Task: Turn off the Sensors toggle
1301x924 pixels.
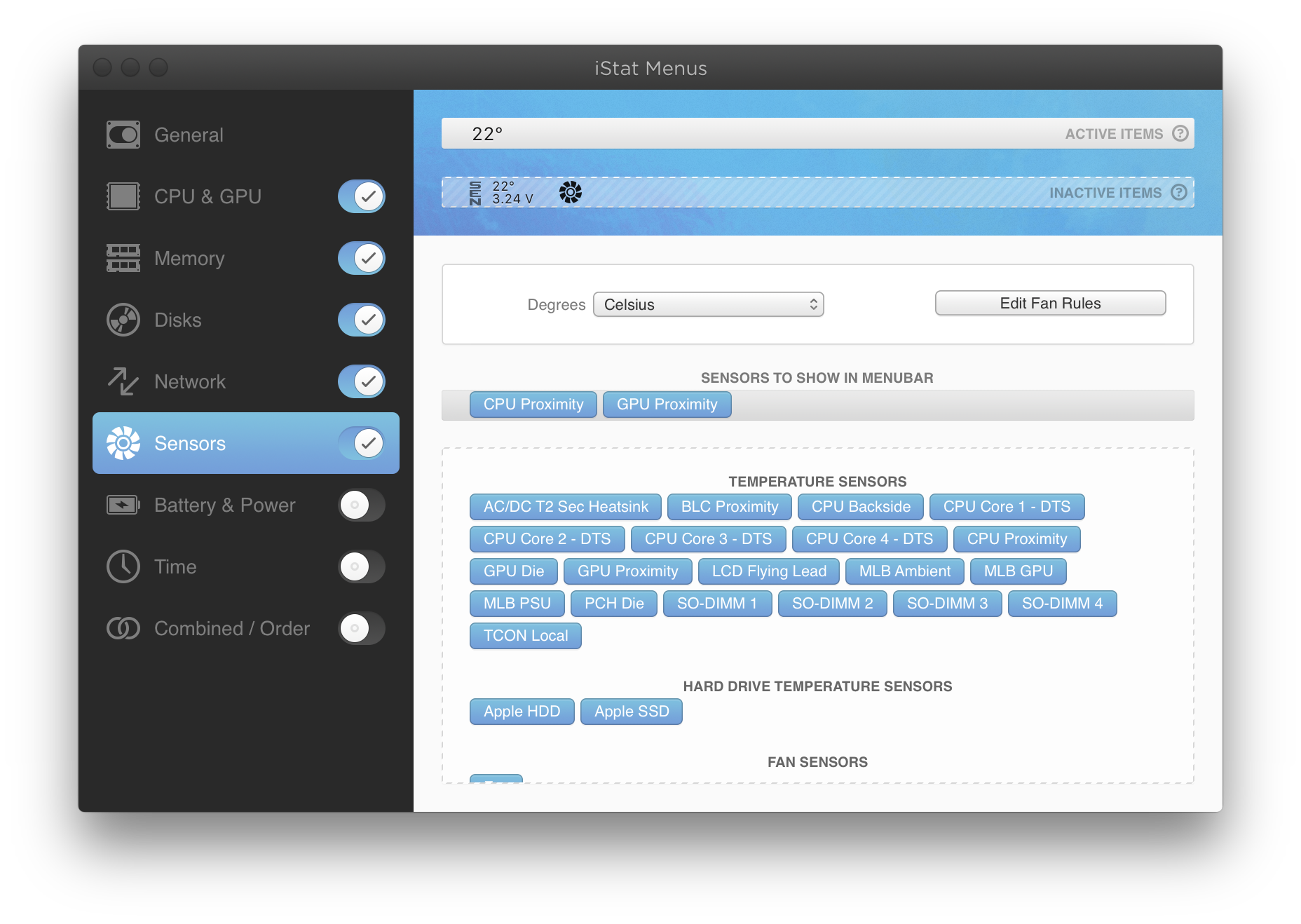Action: [362, 443]
